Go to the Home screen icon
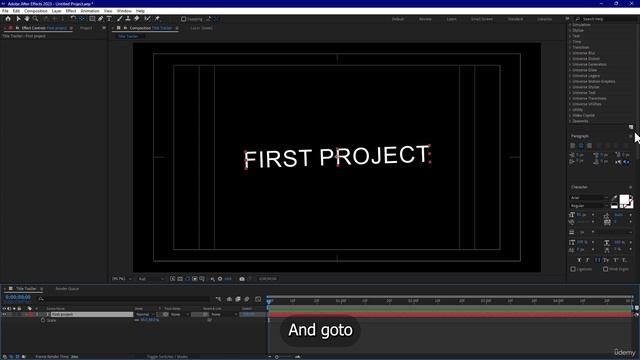The image size is (640, 360). (x=8, y=19)
